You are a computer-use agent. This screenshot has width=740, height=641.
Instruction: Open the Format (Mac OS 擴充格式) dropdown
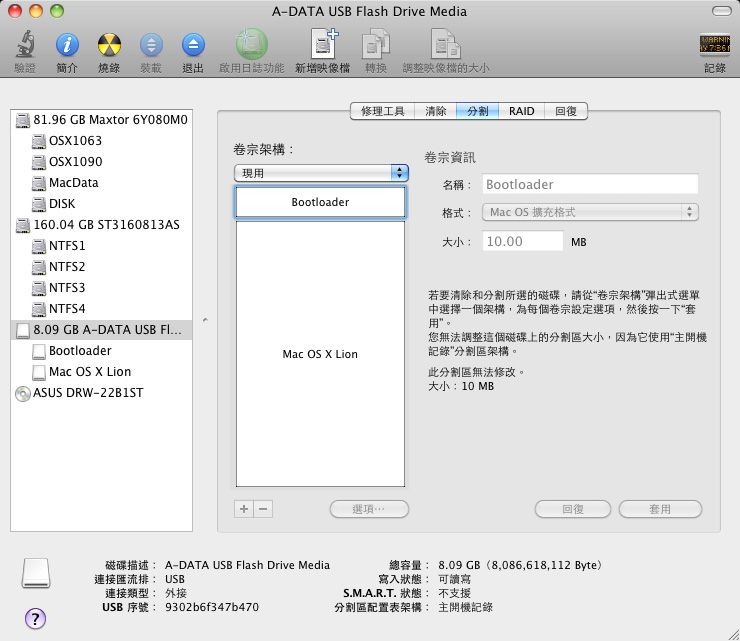590,212
